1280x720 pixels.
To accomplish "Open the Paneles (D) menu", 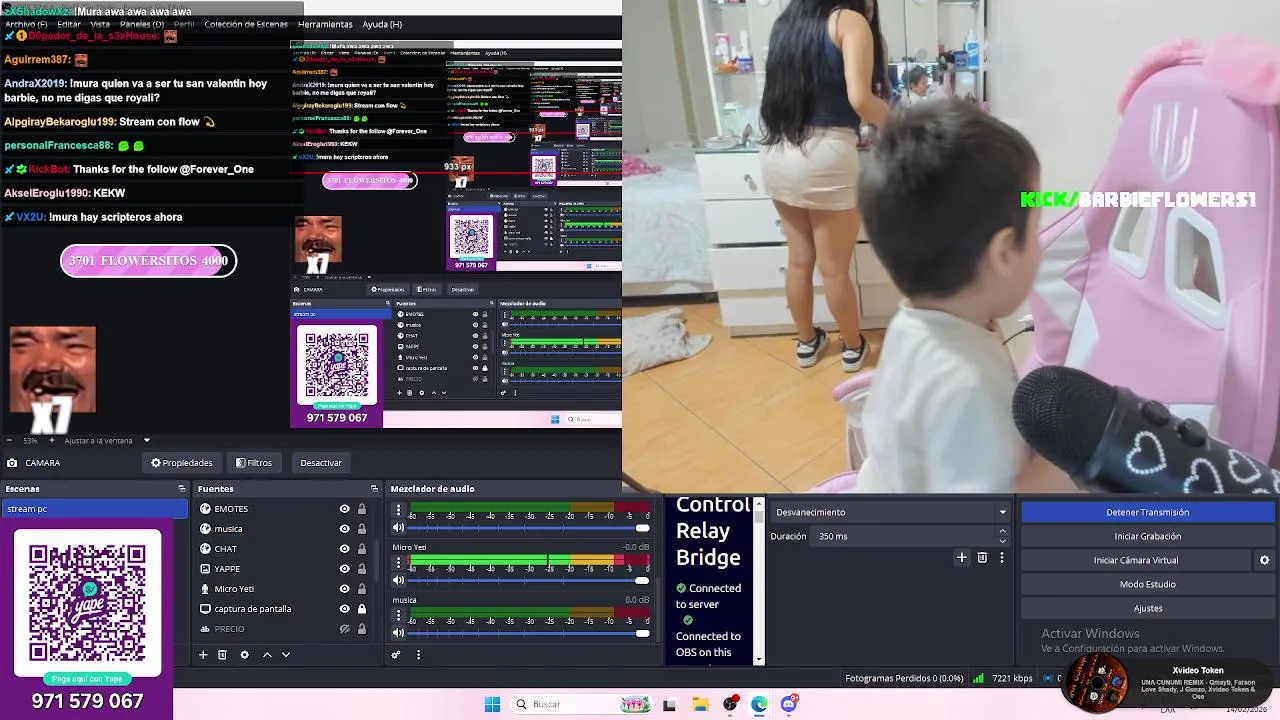I will 142,24.
